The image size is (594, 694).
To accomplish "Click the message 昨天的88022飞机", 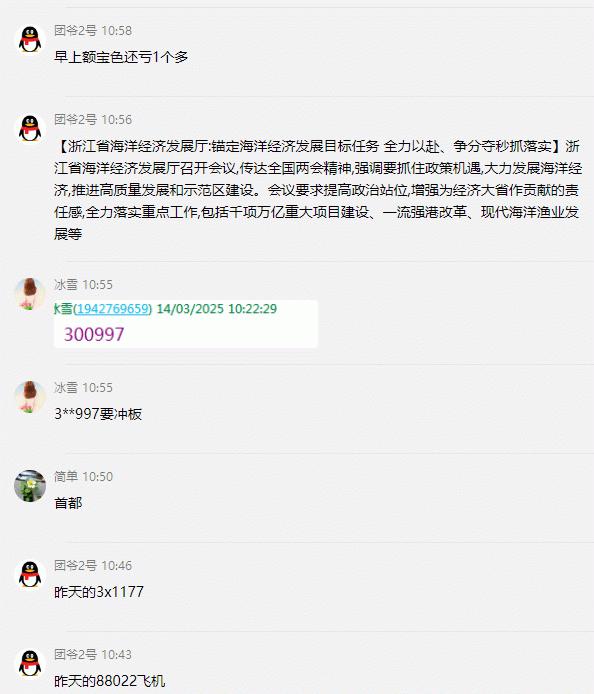I will coord(109,681).
